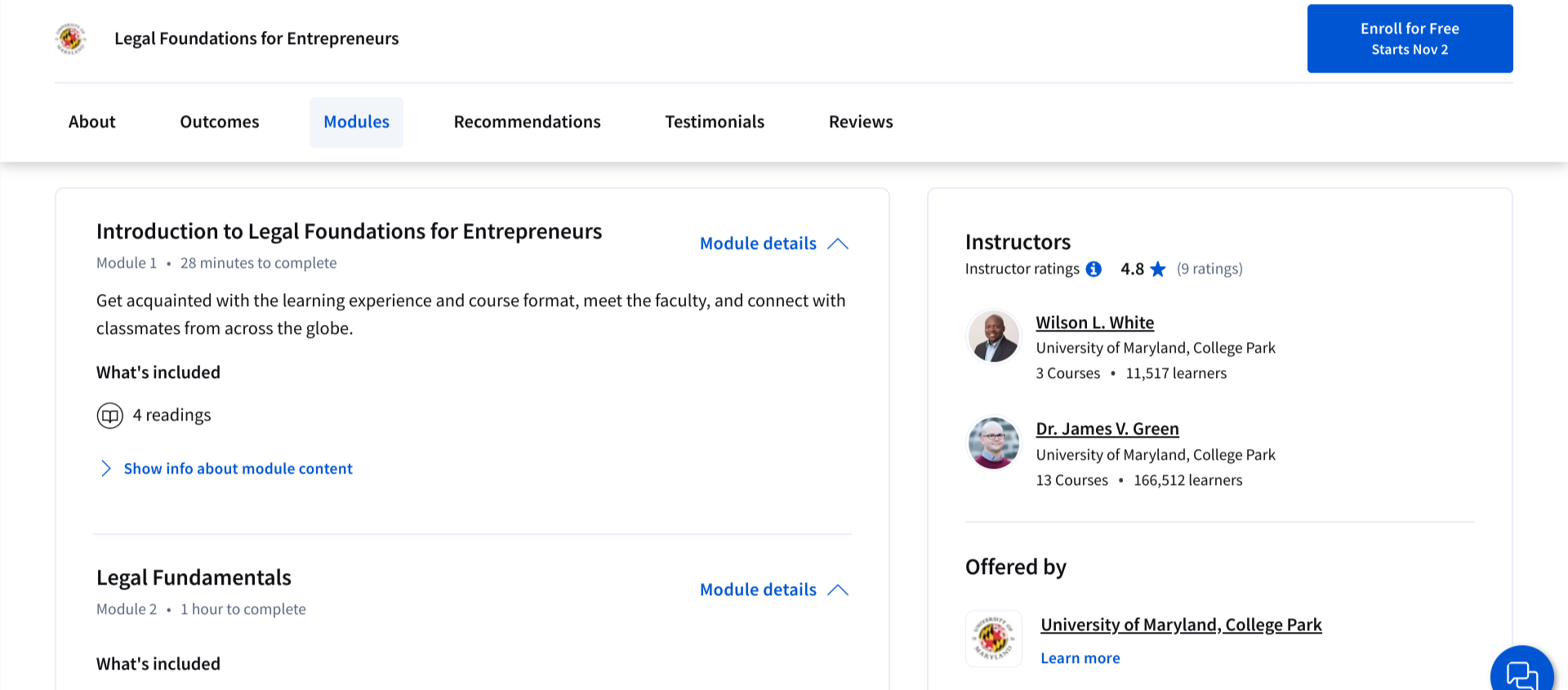Viewport: 1568px width, 690px height.
Task: Click the blue rating star icon
Action: tap(1157, 269)
